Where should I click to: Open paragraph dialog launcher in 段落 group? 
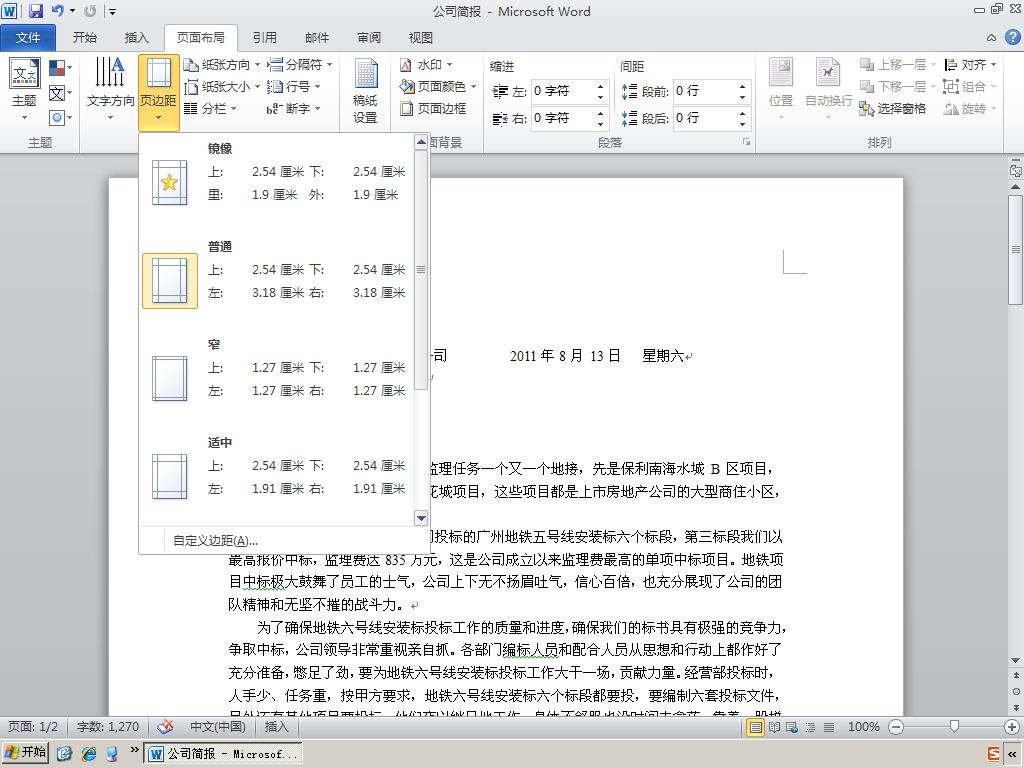[x=746, y=142]
